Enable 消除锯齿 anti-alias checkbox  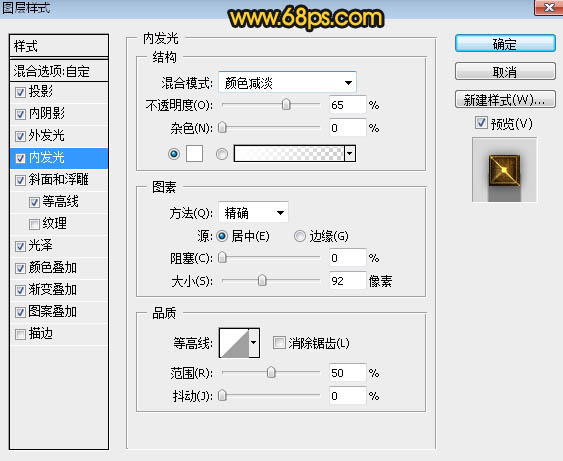click(279, 343)
